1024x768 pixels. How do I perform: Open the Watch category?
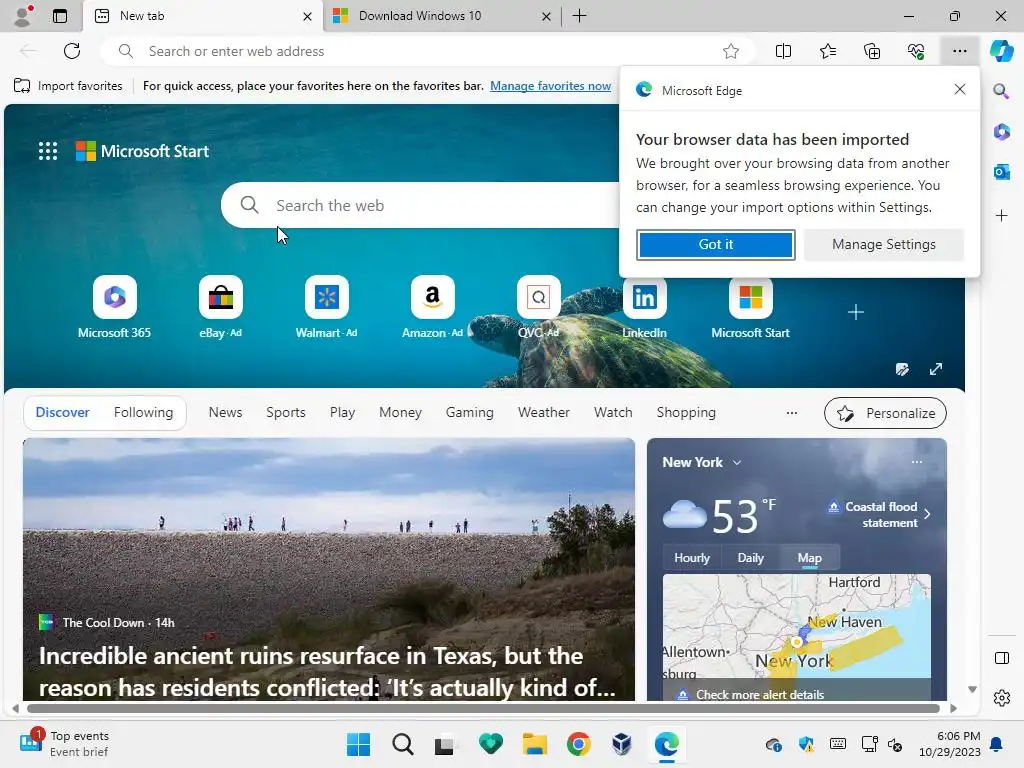pos(613,412)
